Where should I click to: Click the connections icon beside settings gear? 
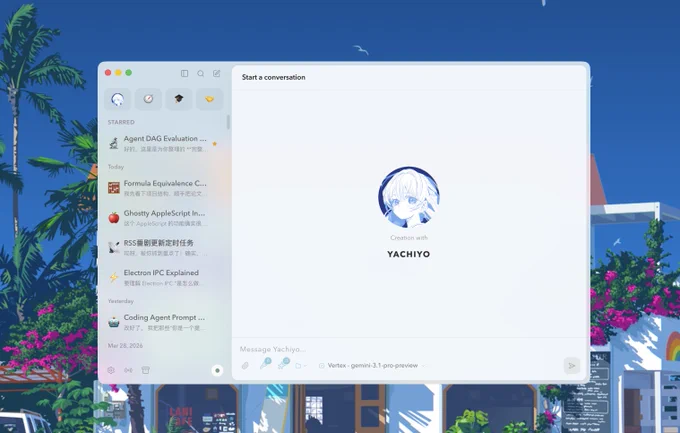point(128,370)
